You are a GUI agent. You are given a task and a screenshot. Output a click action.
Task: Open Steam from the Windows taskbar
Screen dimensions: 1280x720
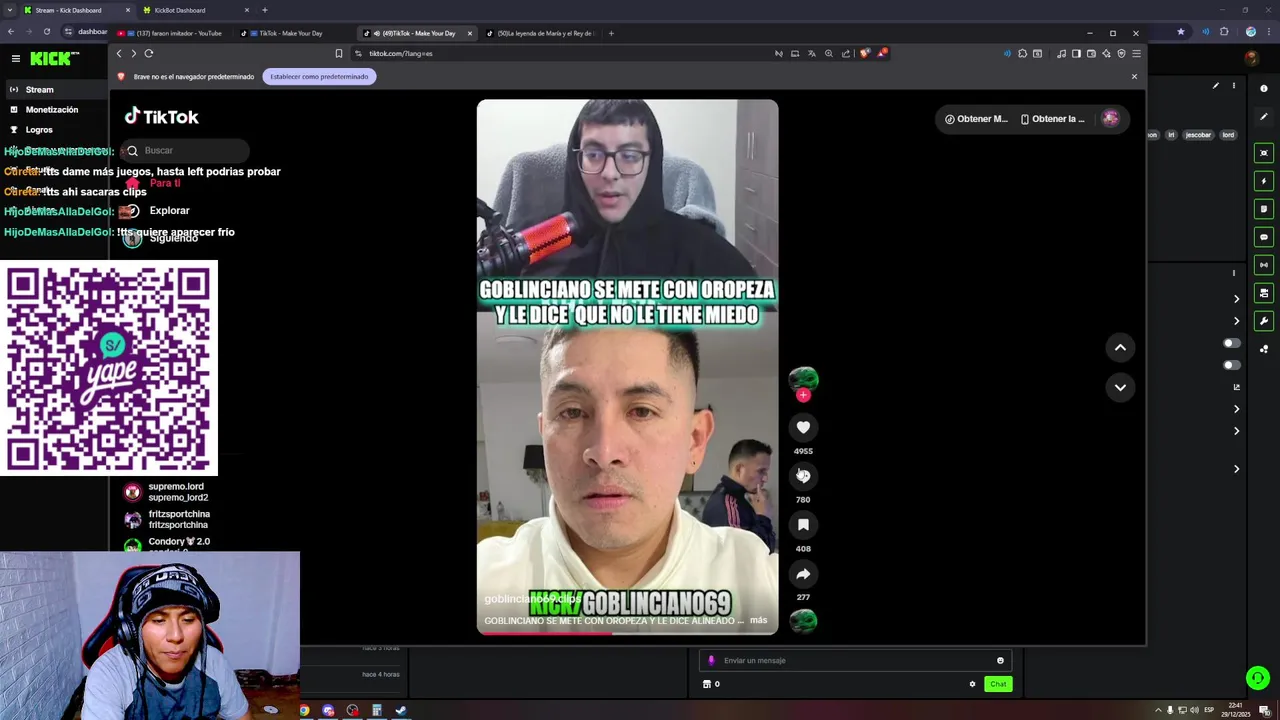tap(401, 710)
